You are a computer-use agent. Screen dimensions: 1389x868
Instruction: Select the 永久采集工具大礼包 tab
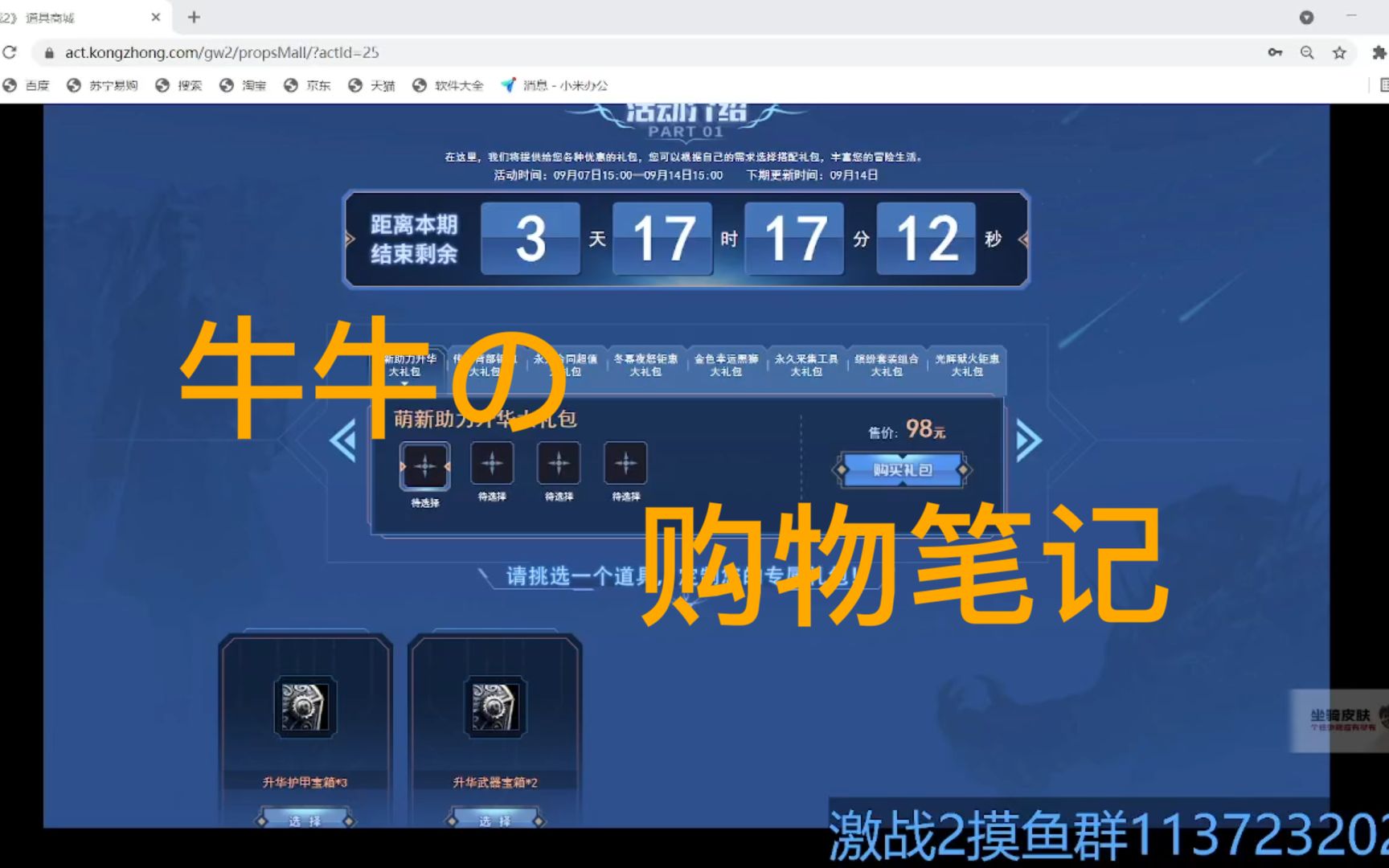click(806, 365)
